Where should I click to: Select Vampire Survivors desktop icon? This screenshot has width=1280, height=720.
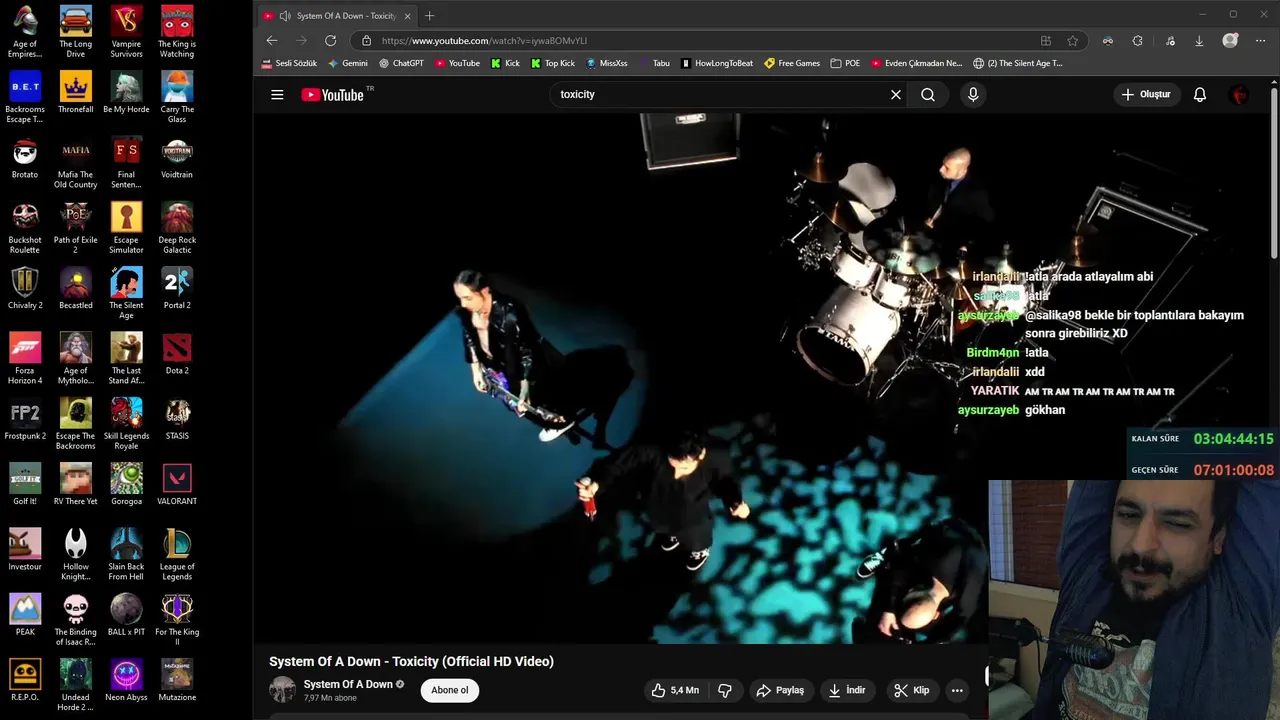point(126,32)
